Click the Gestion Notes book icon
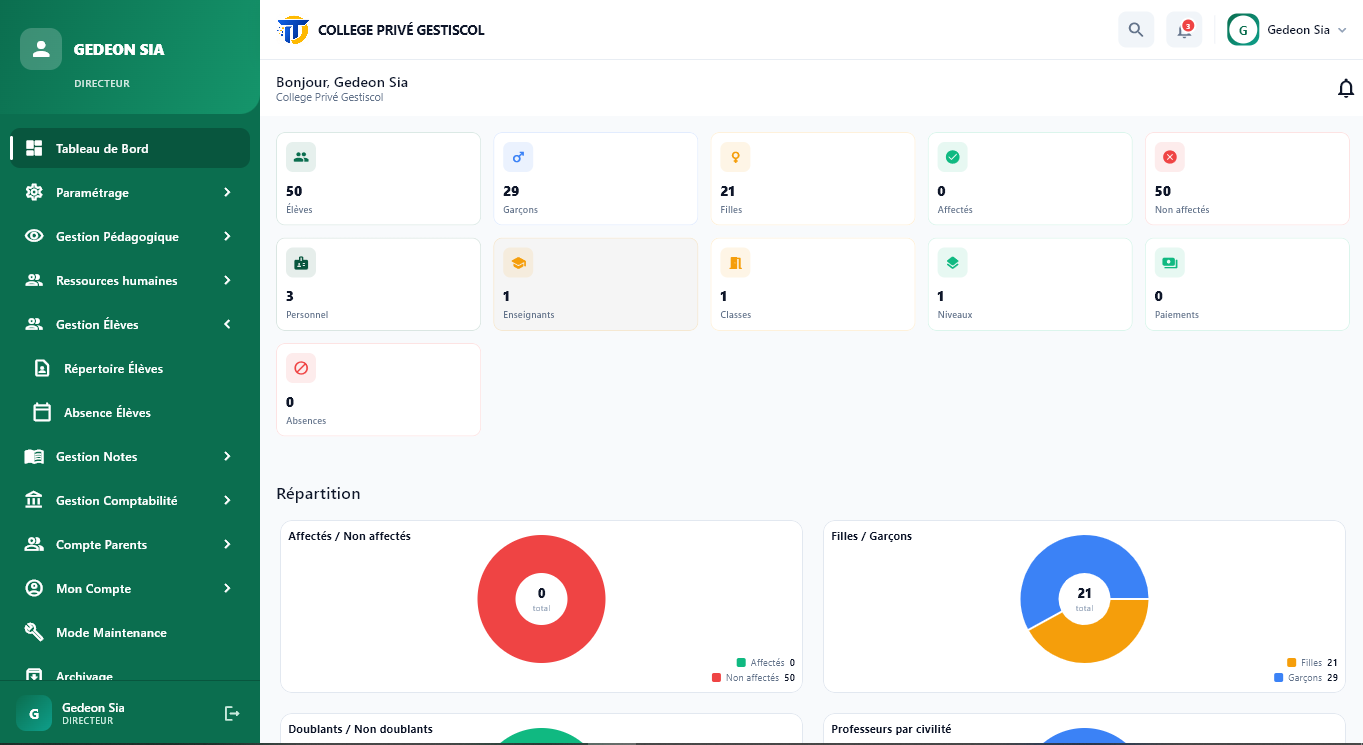The height and width of the screenshot is (745, 1363). click(34, 456)
